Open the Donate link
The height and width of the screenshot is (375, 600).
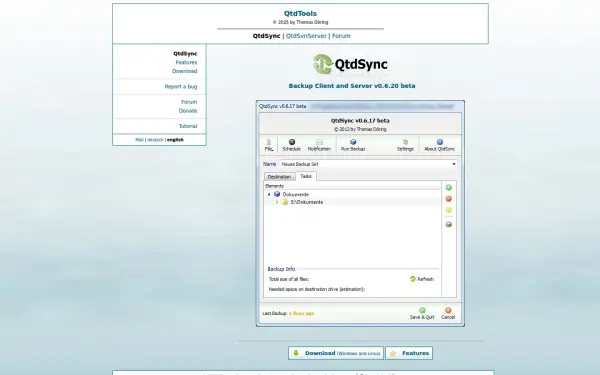pyautogui.click(x=188, y=111)
